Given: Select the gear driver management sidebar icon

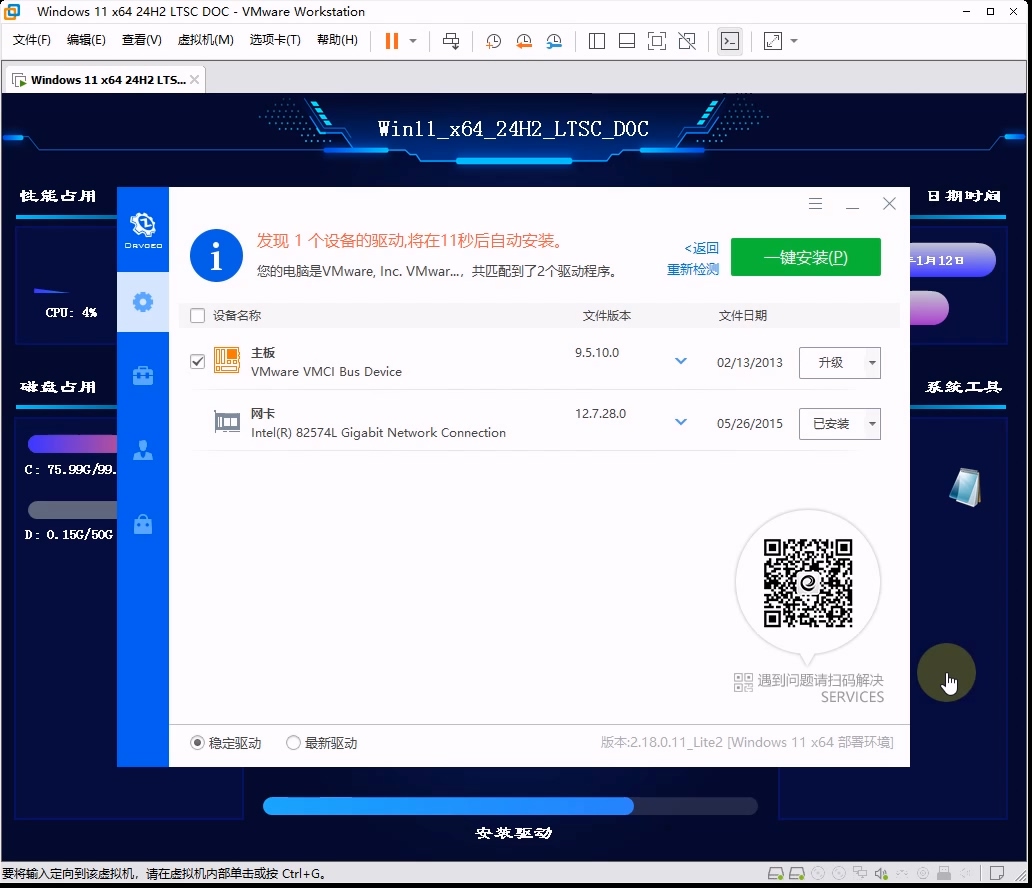Looking at the screenshot, I should [x=143, y=302].
